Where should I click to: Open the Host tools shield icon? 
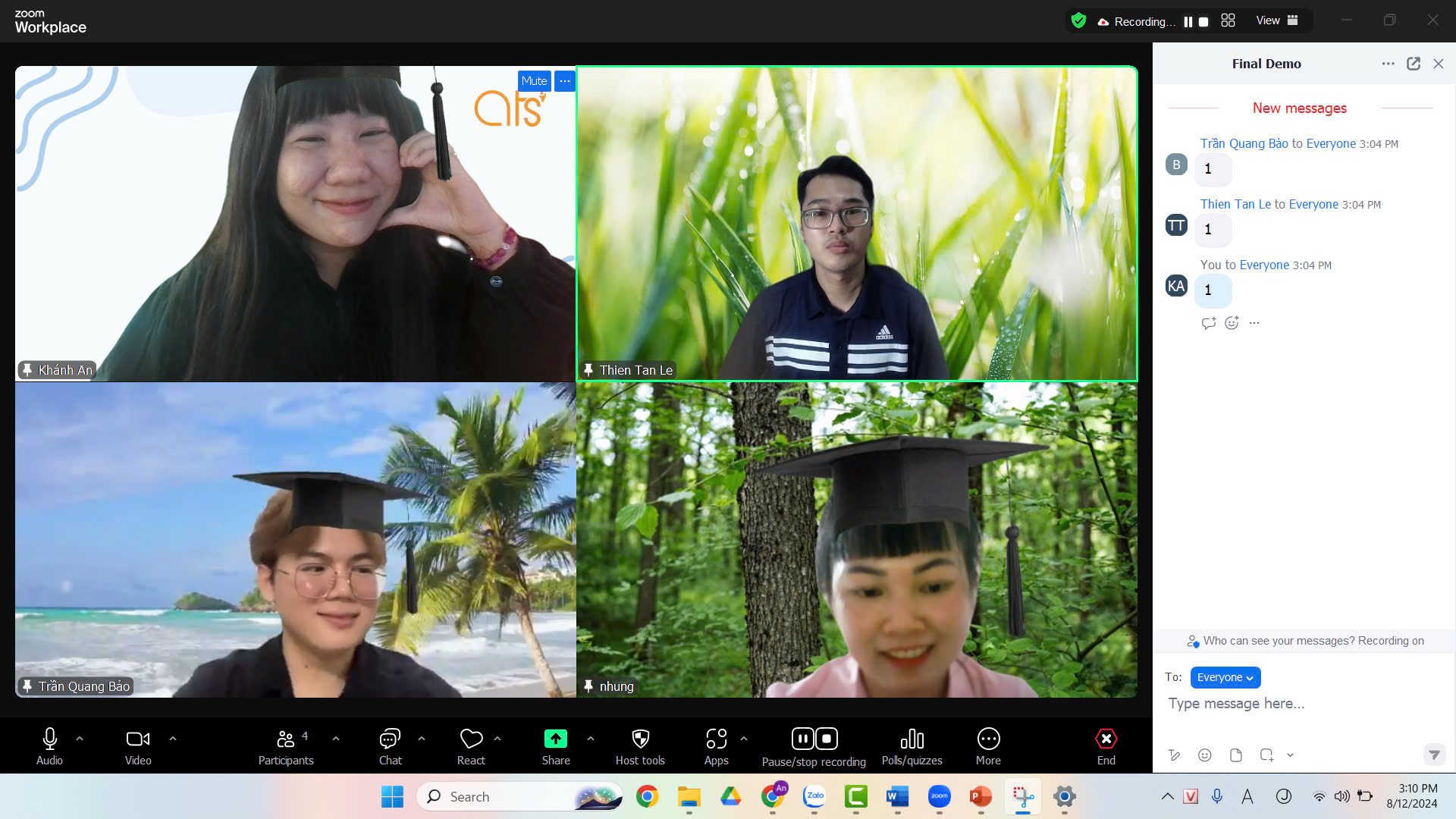tap(640, 739)
